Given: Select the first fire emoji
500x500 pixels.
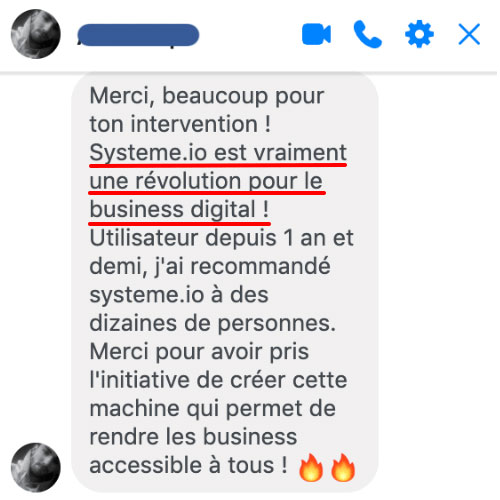Looking at the screenshot, I should point(311,467).
